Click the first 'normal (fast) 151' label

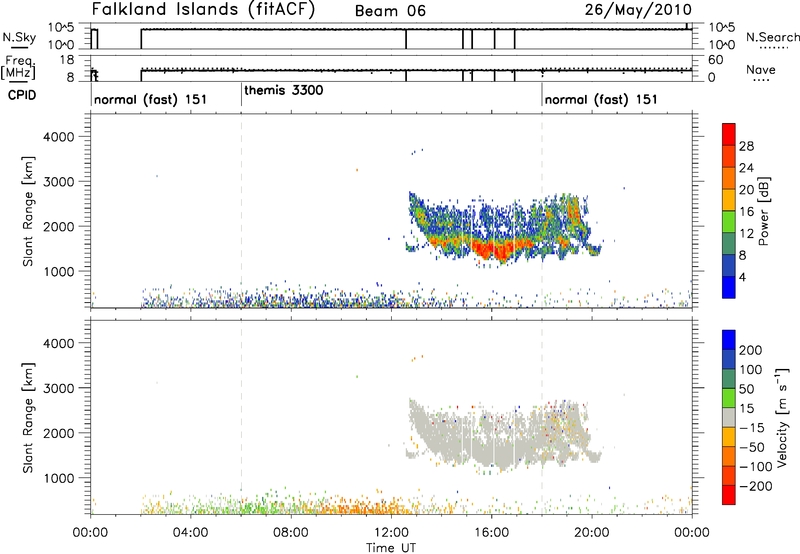[x=151, y=99]
